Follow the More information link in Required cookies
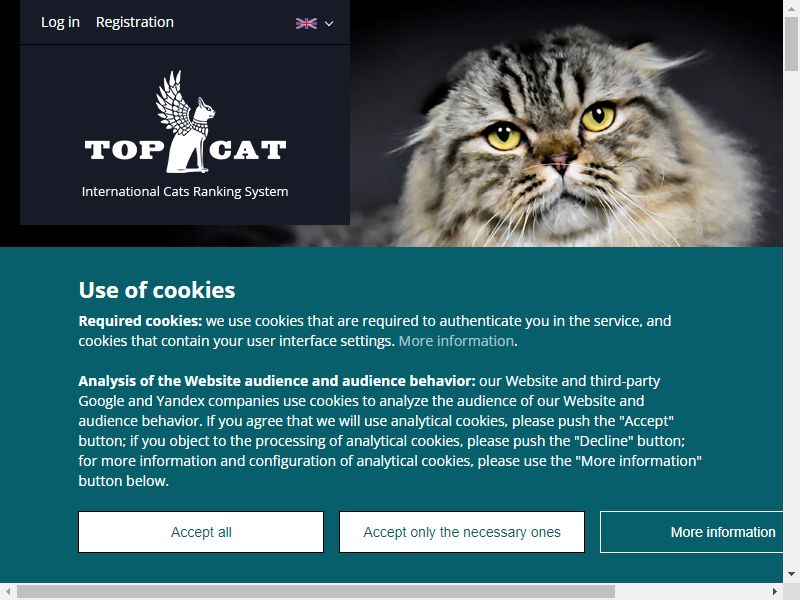Viewport: 800px width, 600px height. (456, 341)
